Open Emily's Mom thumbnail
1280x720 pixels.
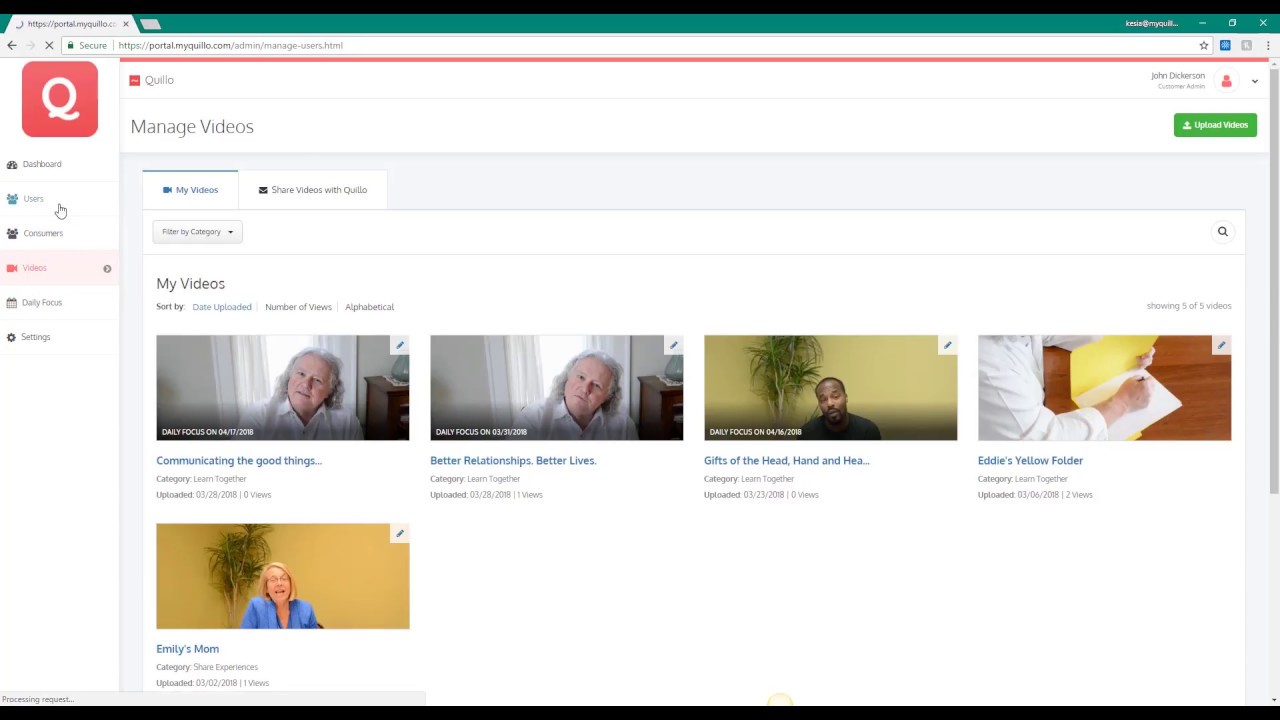pos(283,576)
